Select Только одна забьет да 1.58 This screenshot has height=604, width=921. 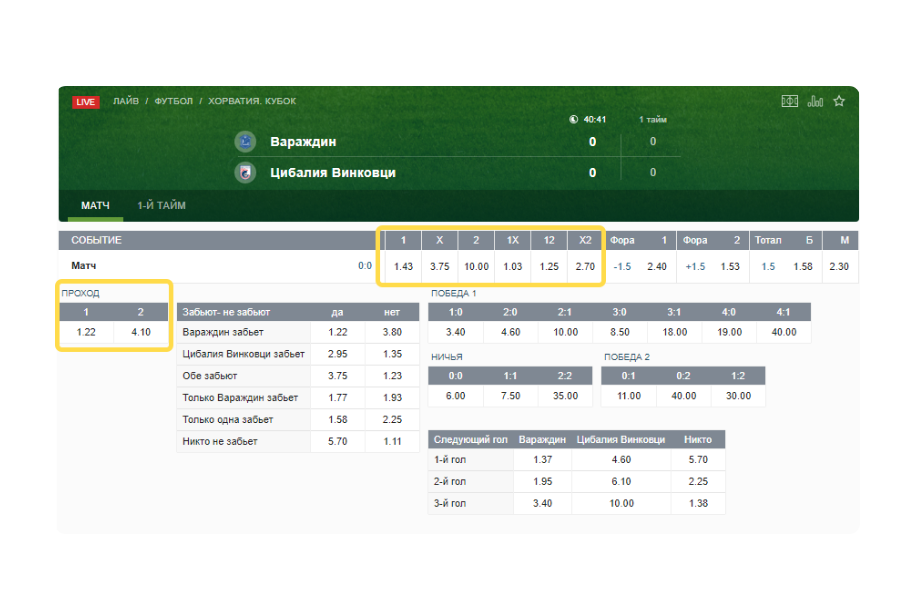pyautogui.click(x=338, y=420)
